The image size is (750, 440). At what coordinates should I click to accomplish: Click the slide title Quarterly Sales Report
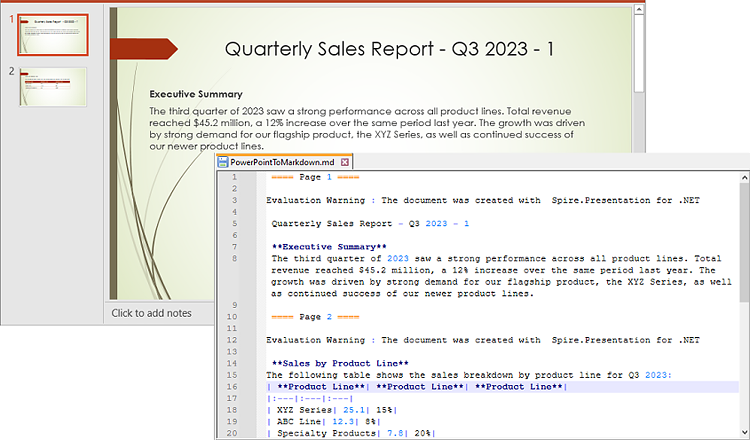389,49
